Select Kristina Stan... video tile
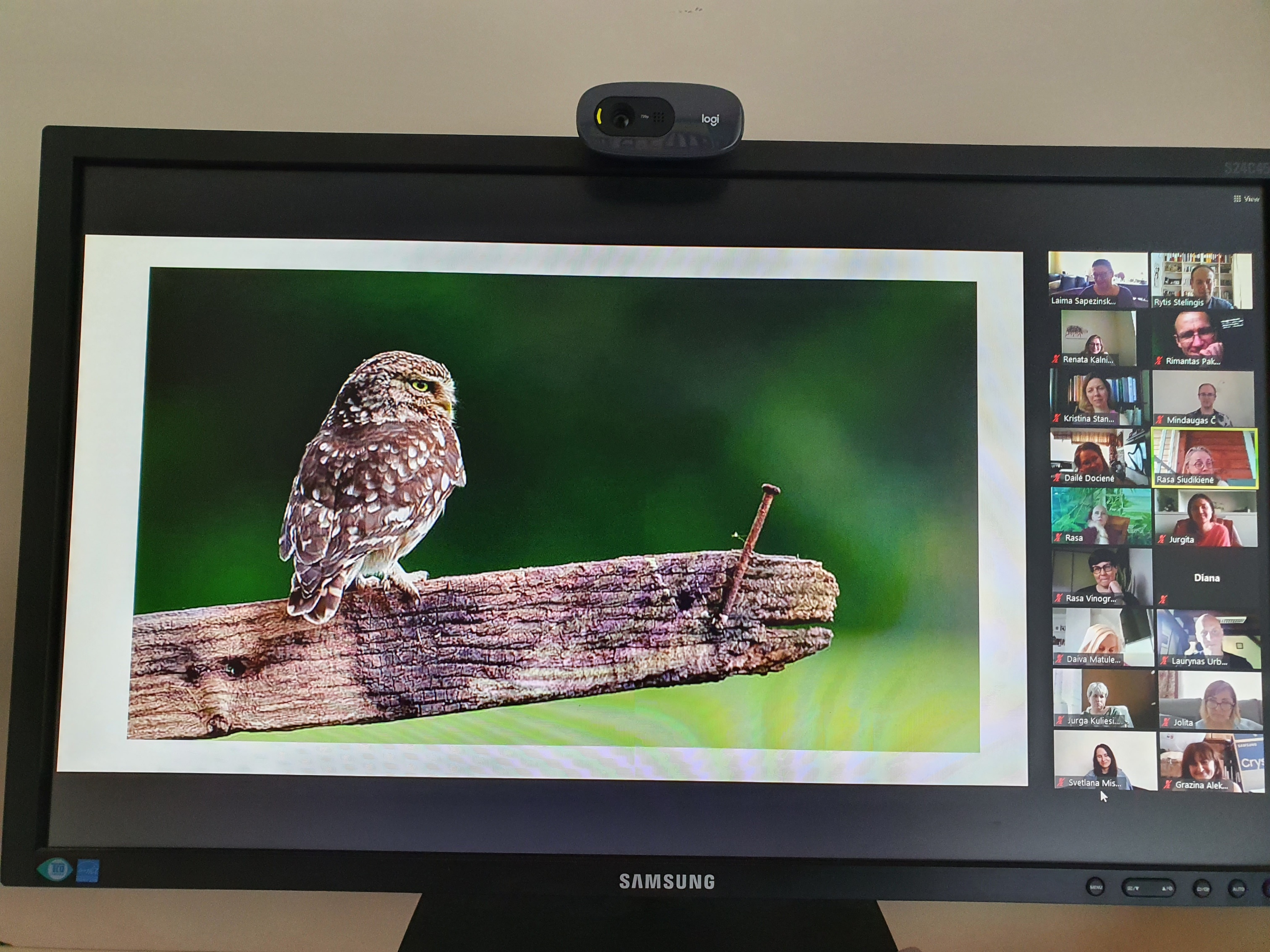 click(1099, 397)
